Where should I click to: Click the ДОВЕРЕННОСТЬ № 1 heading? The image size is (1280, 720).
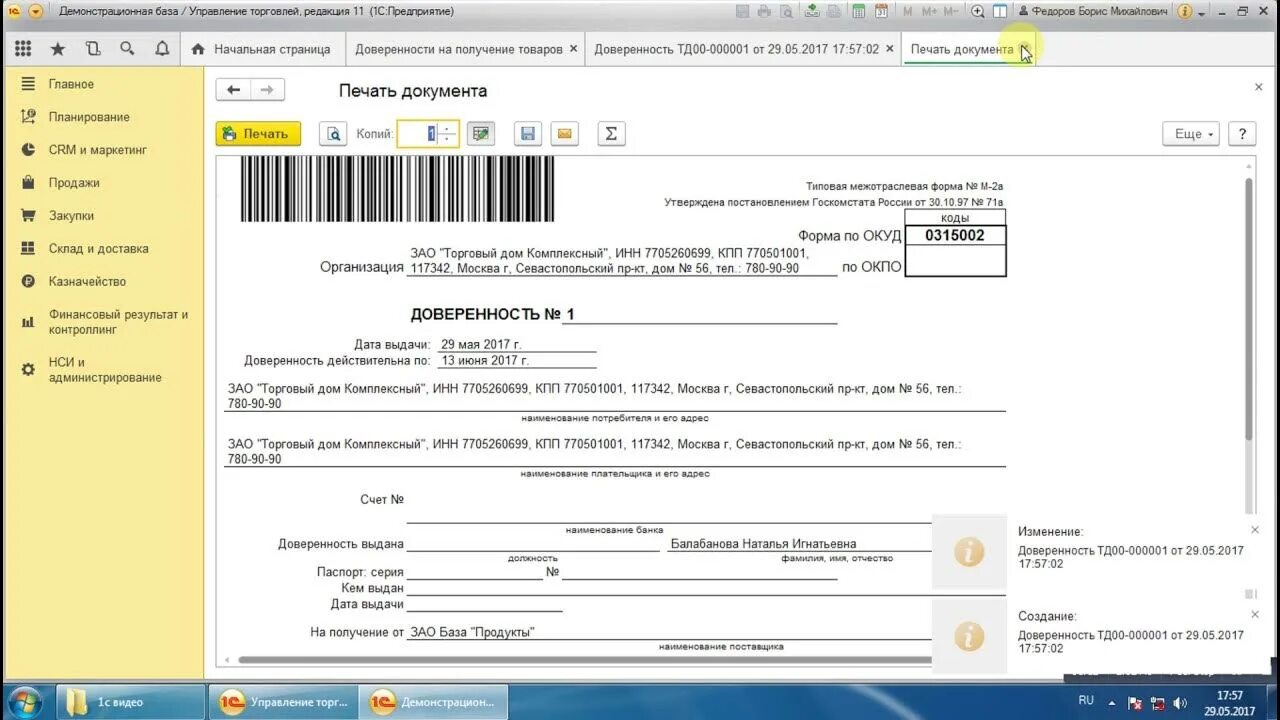492,314
